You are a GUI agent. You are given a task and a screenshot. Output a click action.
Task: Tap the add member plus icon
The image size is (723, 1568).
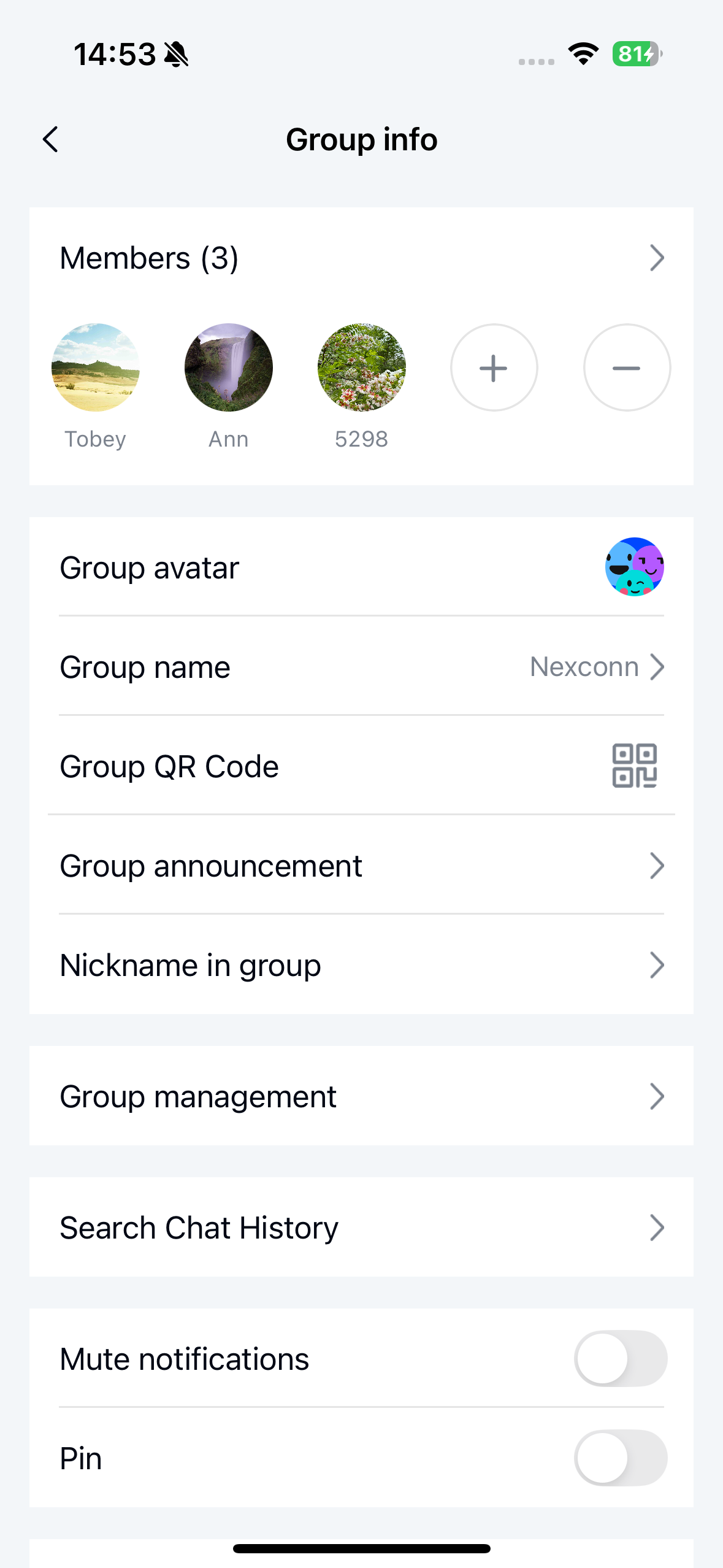(x=494, y=368)
